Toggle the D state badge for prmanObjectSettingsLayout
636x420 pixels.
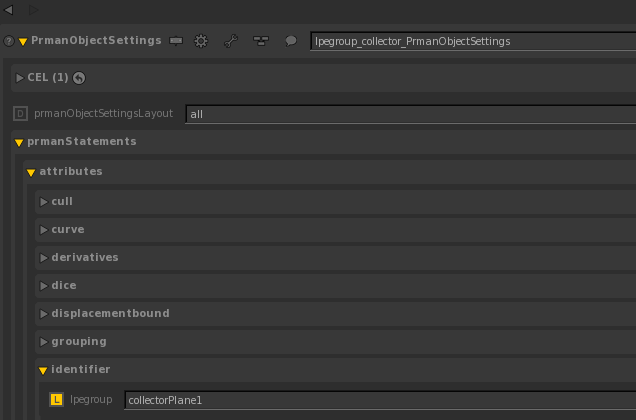tap(21, 114)
